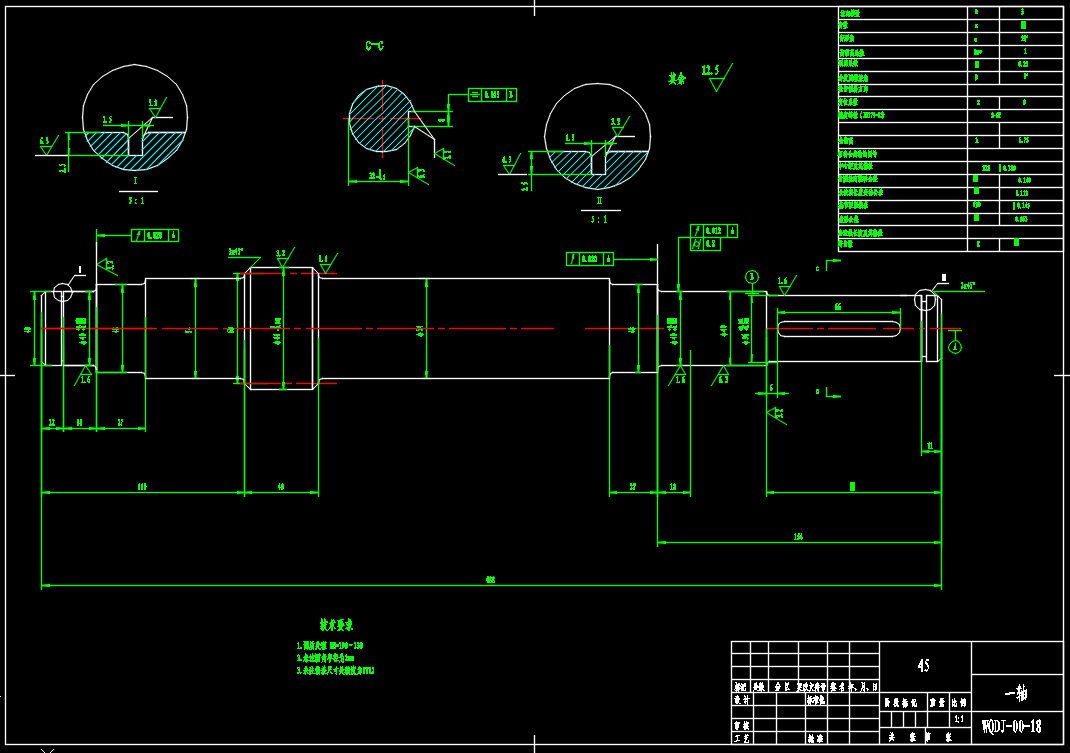Click the overall shaft length dimension at bottom
Screen dimensions: 1070x753
pos(490,579)
